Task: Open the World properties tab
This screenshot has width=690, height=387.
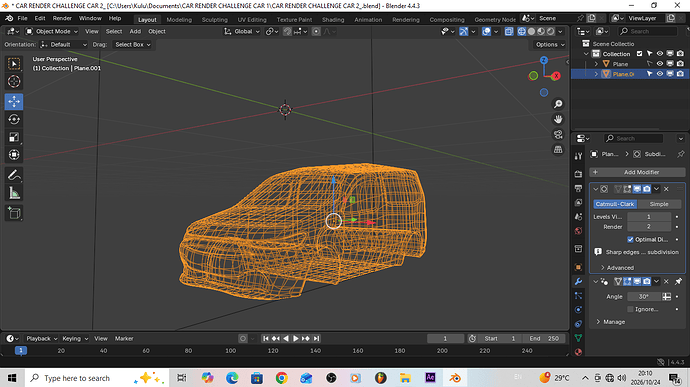Action: [578, 231]
